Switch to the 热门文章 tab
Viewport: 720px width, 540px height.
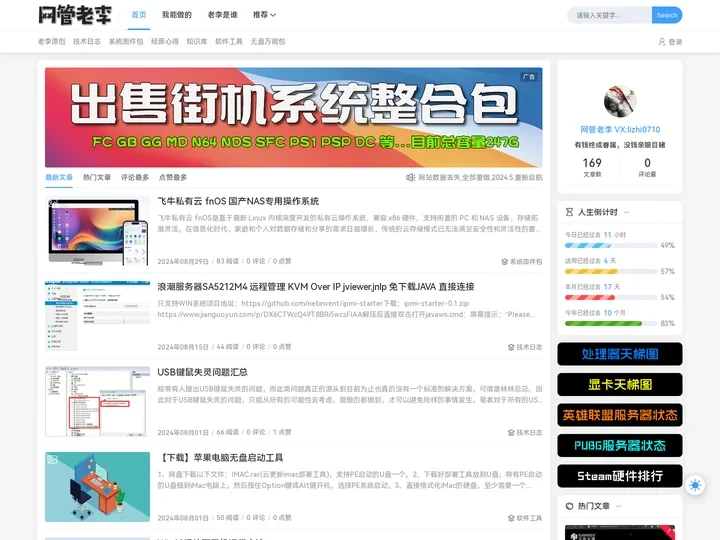(97, 177)
